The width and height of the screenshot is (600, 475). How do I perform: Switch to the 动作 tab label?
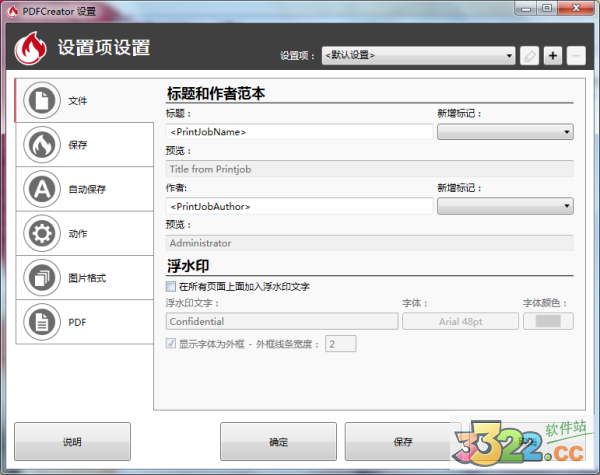point(78,234)
